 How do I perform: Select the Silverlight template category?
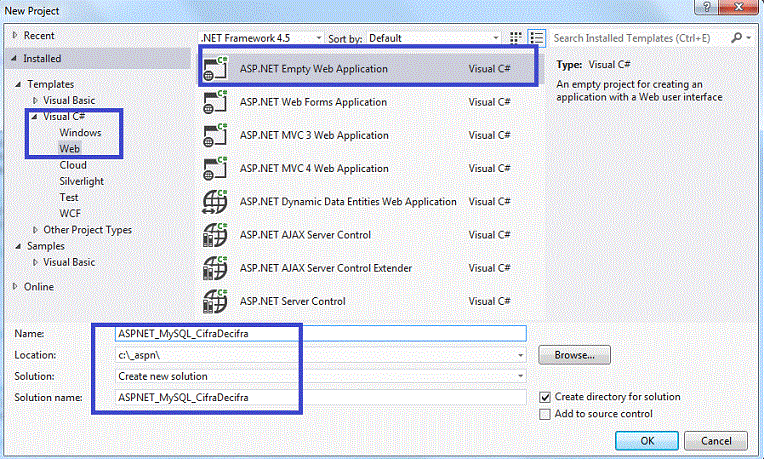pyautogui.click(x=81, y=181)
